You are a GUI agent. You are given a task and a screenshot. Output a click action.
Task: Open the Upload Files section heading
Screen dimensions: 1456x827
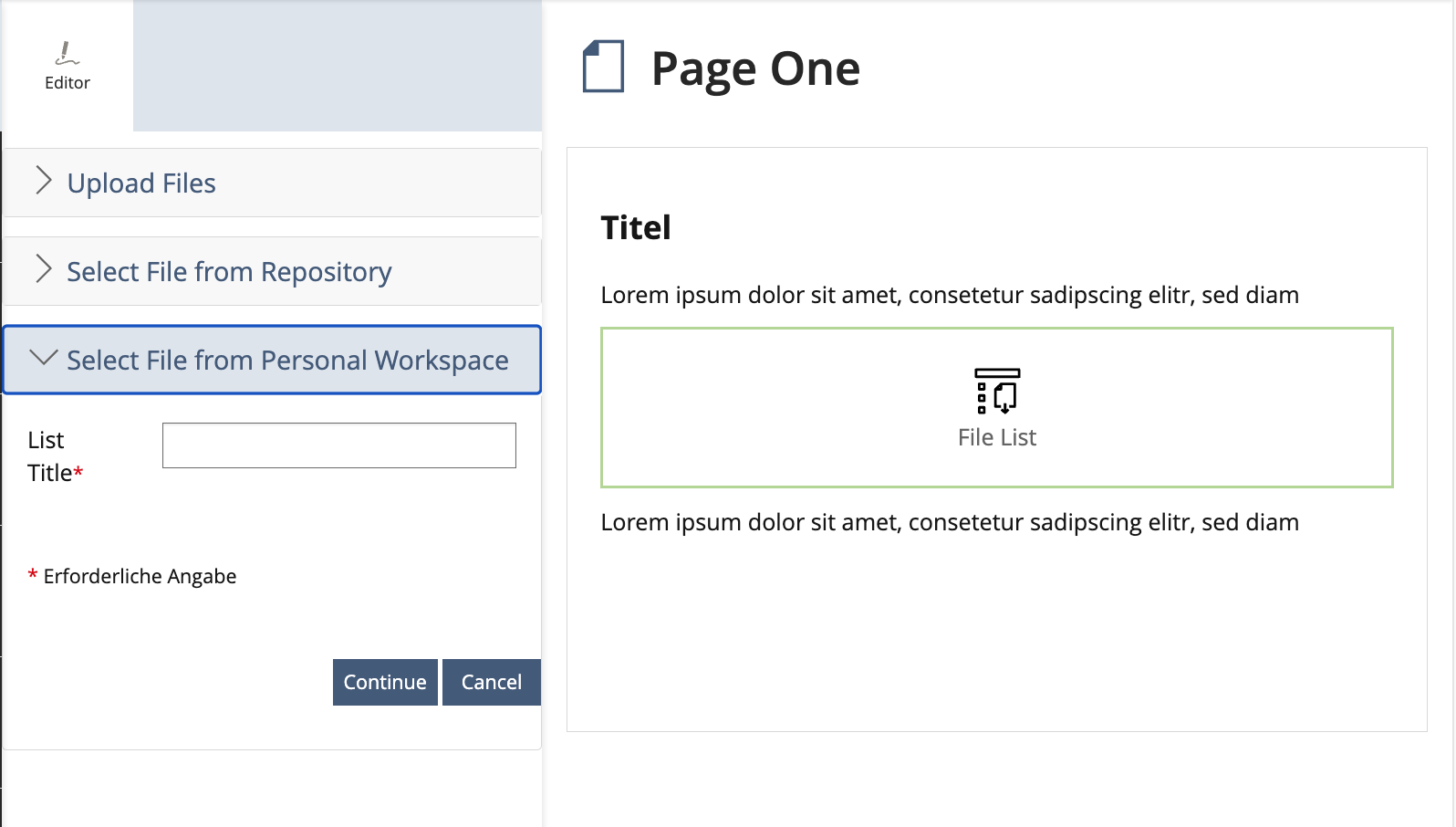[x=141, y=183]
